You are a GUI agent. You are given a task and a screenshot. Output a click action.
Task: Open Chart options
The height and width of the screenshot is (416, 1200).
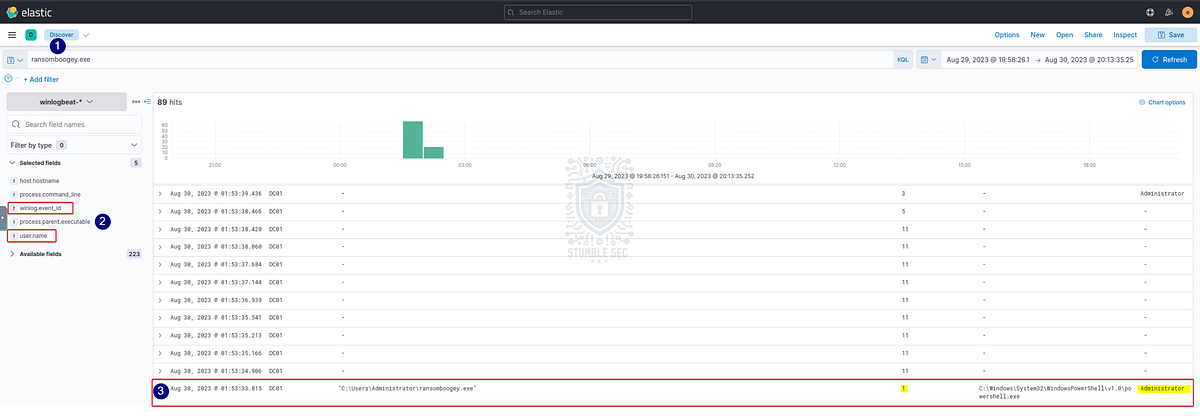point(1162,102)
